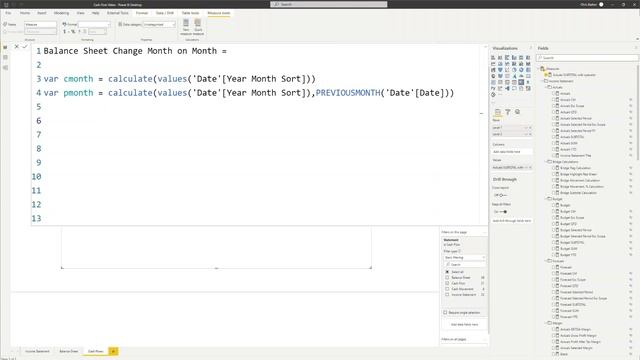This screenshot has width=640, height=360.
Task: Click the percent format icon in ribbon
Action: tap(73, 31)
